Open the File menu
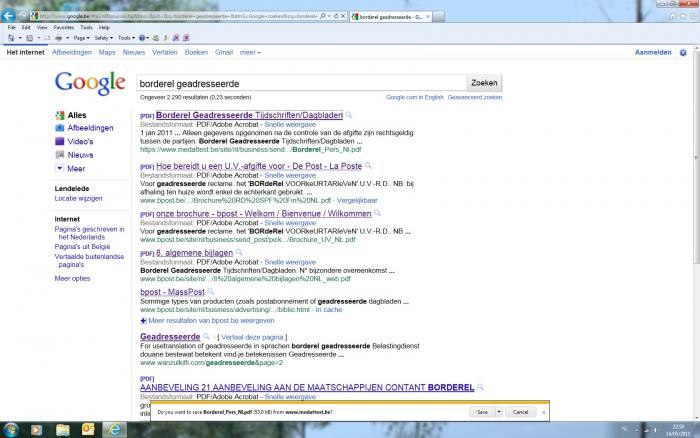The width and height of the screenshot is (700, 438). (x=12, y=27)
